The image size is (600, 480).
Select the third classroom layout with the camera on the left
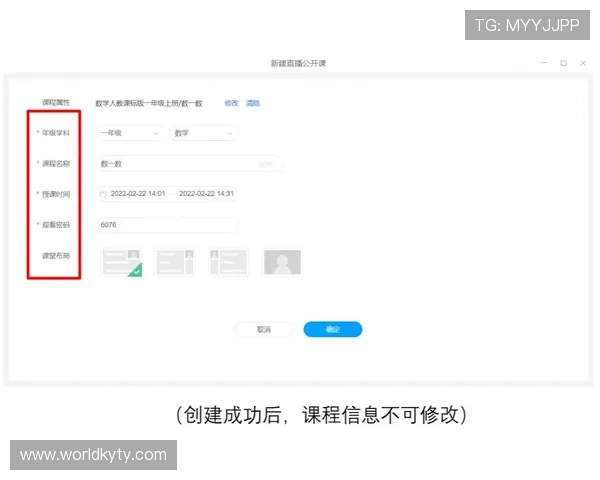pyautogui.click(x=228, y=262)
